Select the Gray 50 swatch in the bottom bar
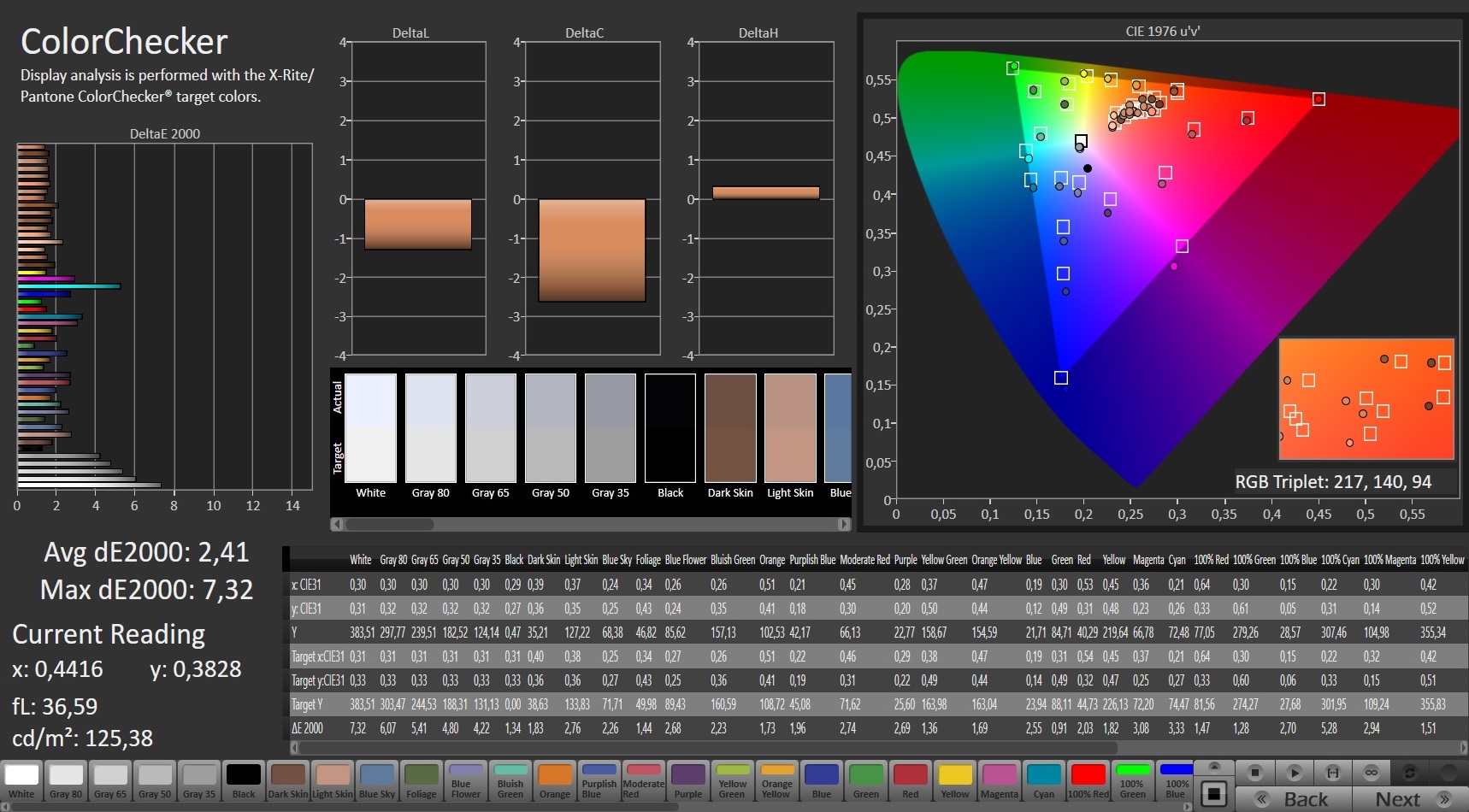1469x812 pixels. coord(155,781)
